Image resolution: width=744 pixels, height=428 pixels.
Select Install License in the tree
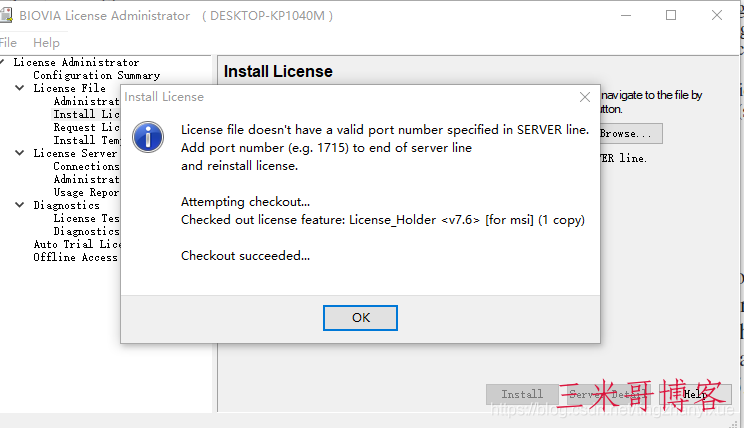86,114
